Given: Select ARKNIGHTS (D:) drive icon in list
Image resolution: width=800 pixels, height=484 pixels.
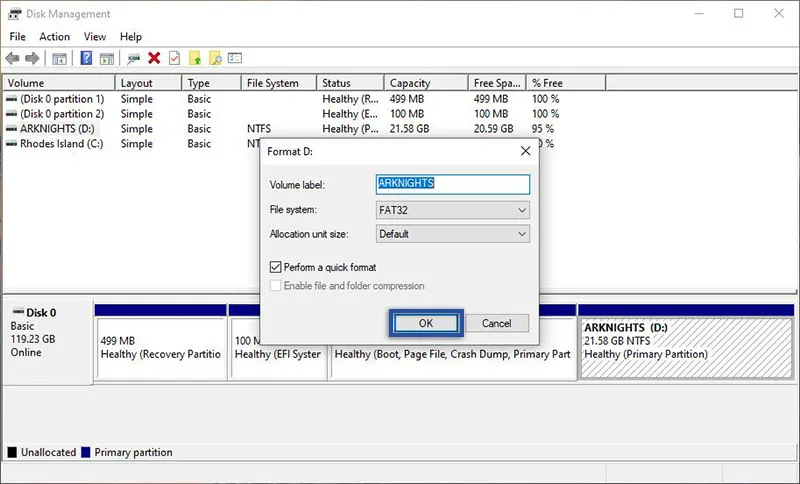Looking at the screenshot, I should pos(11,129).
